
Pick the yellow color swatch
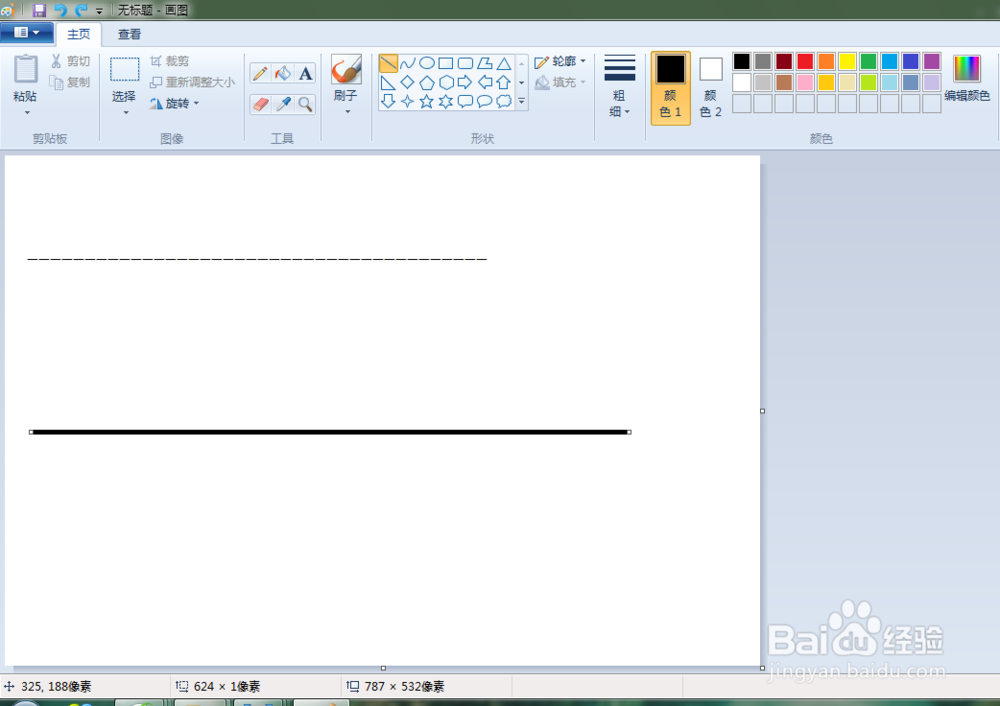pos(847,61)
